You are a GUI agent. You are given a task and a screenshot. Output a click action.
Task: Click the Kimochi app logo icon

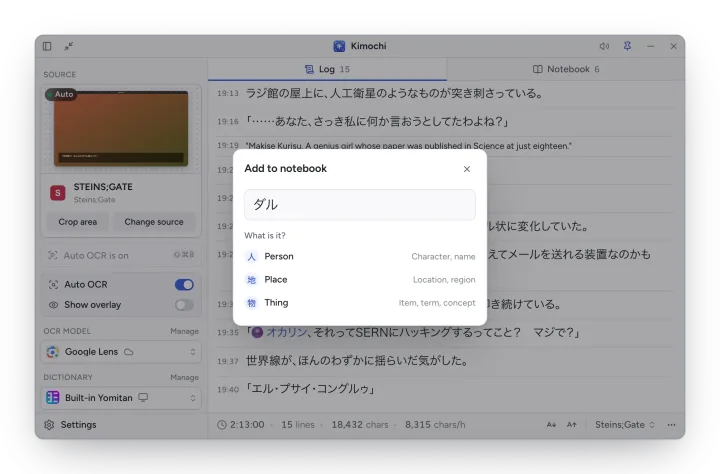click(339, 46)
